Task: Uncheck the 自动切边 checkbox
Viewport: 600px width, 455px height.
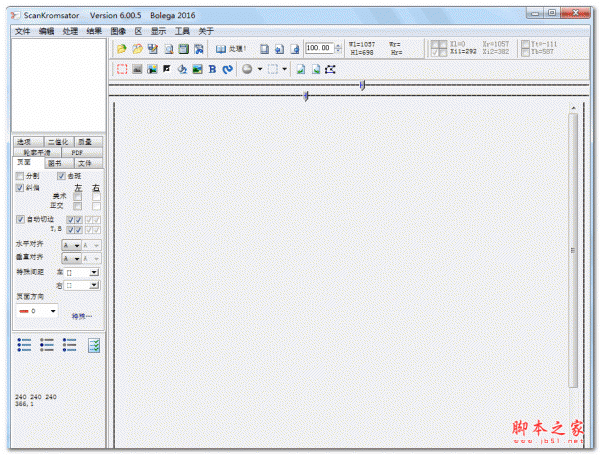Action: tap(20, 219)
